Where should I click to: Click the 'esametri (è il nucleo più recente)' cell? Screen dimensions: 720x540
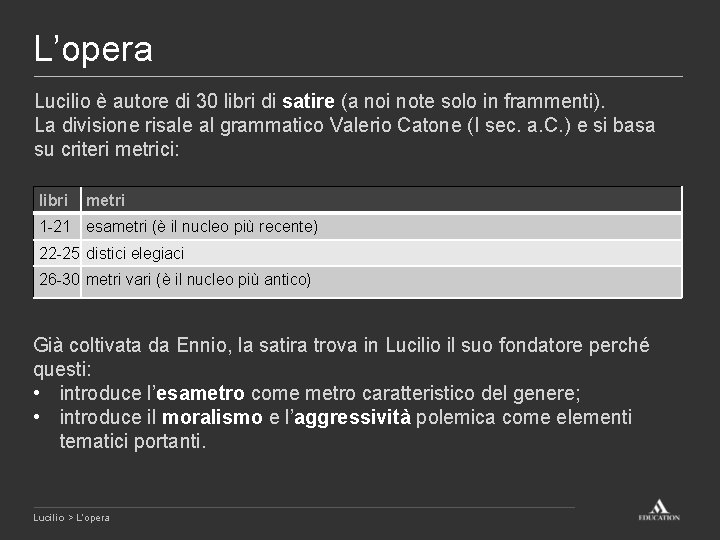[382, 226]
